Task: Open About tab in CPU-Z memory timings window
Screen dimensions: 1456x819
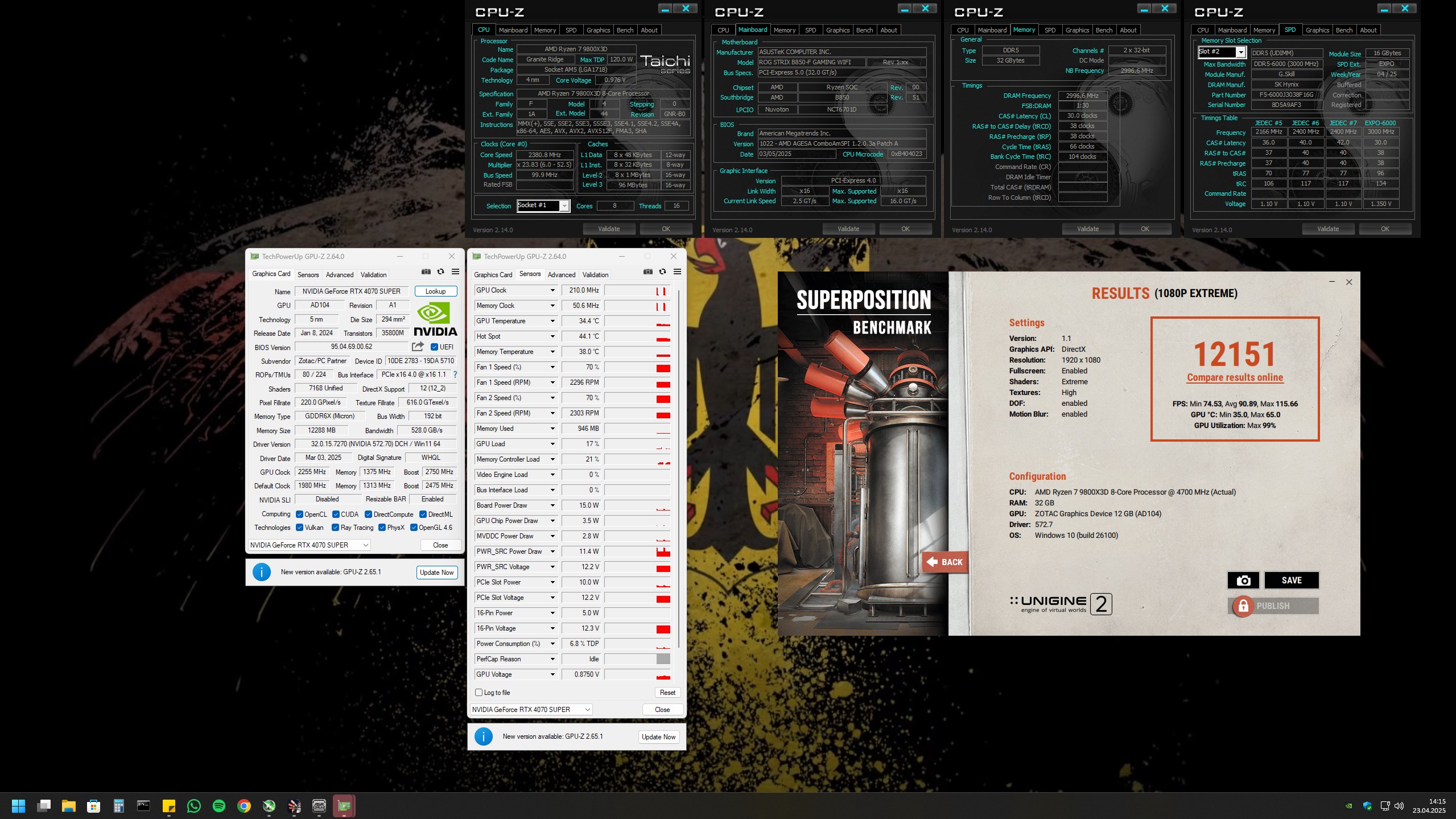Action: pyautogui.click(x=1128, y=30)
